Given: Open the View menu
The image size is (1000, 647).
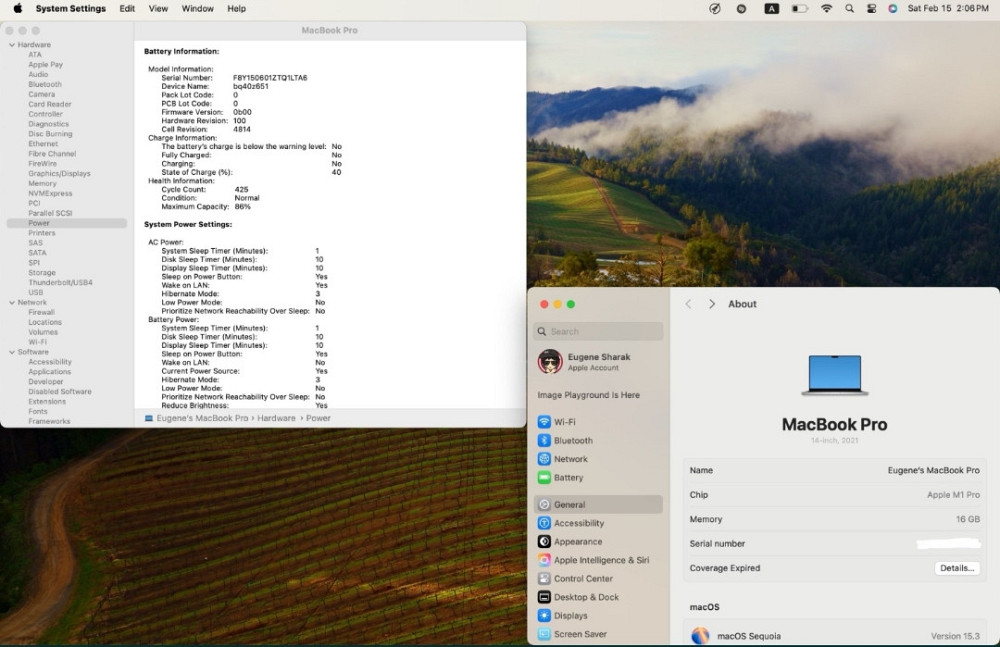Looking at the screenshot, I should tap(158, 8).
